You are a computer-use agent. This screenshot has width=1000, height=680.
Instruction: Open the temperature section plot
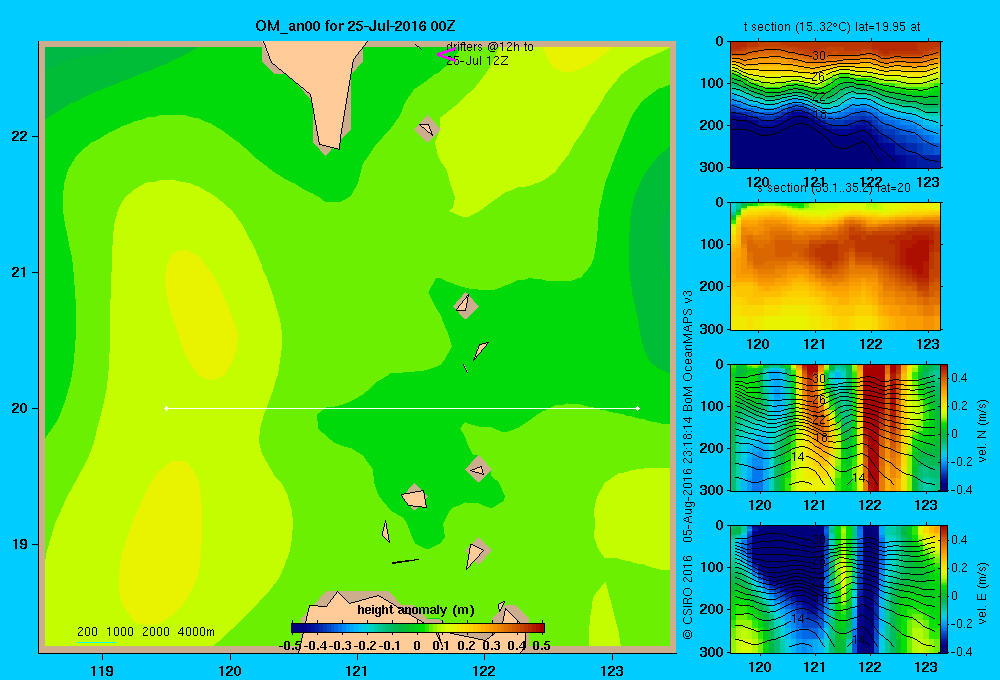pos(835,105)
